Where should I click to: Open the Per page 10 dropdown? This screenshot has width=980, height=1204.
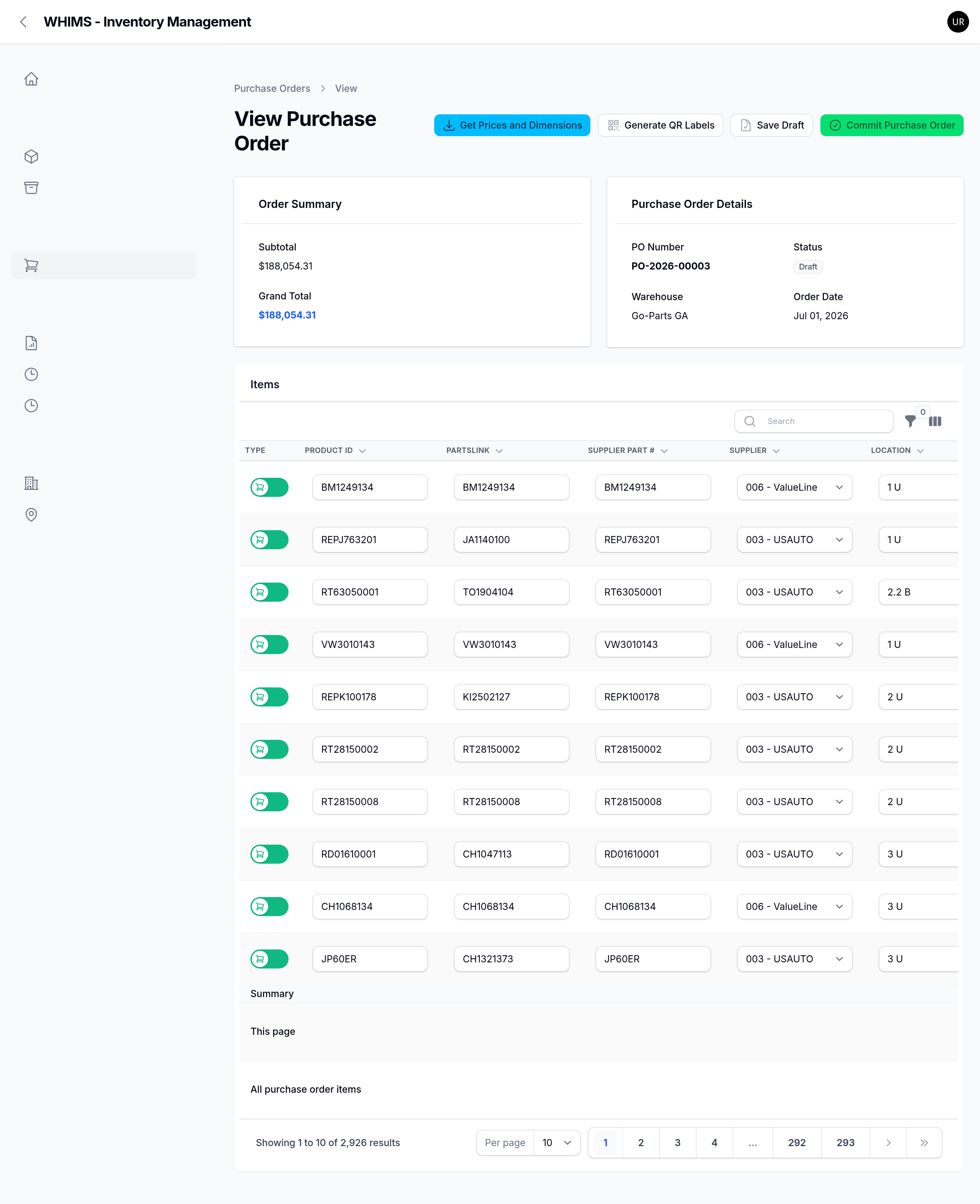[x=557, y=1142]
